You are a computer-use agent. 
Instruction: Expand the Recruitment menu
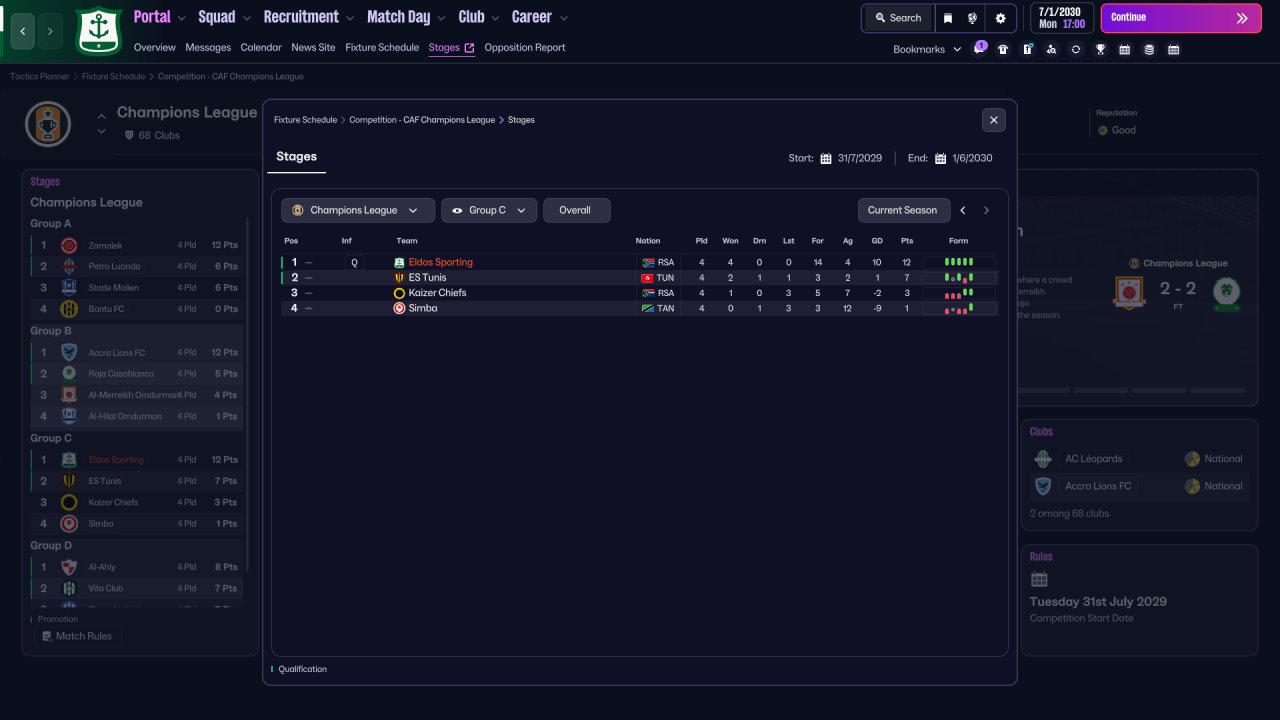click(x=309, y=17)
